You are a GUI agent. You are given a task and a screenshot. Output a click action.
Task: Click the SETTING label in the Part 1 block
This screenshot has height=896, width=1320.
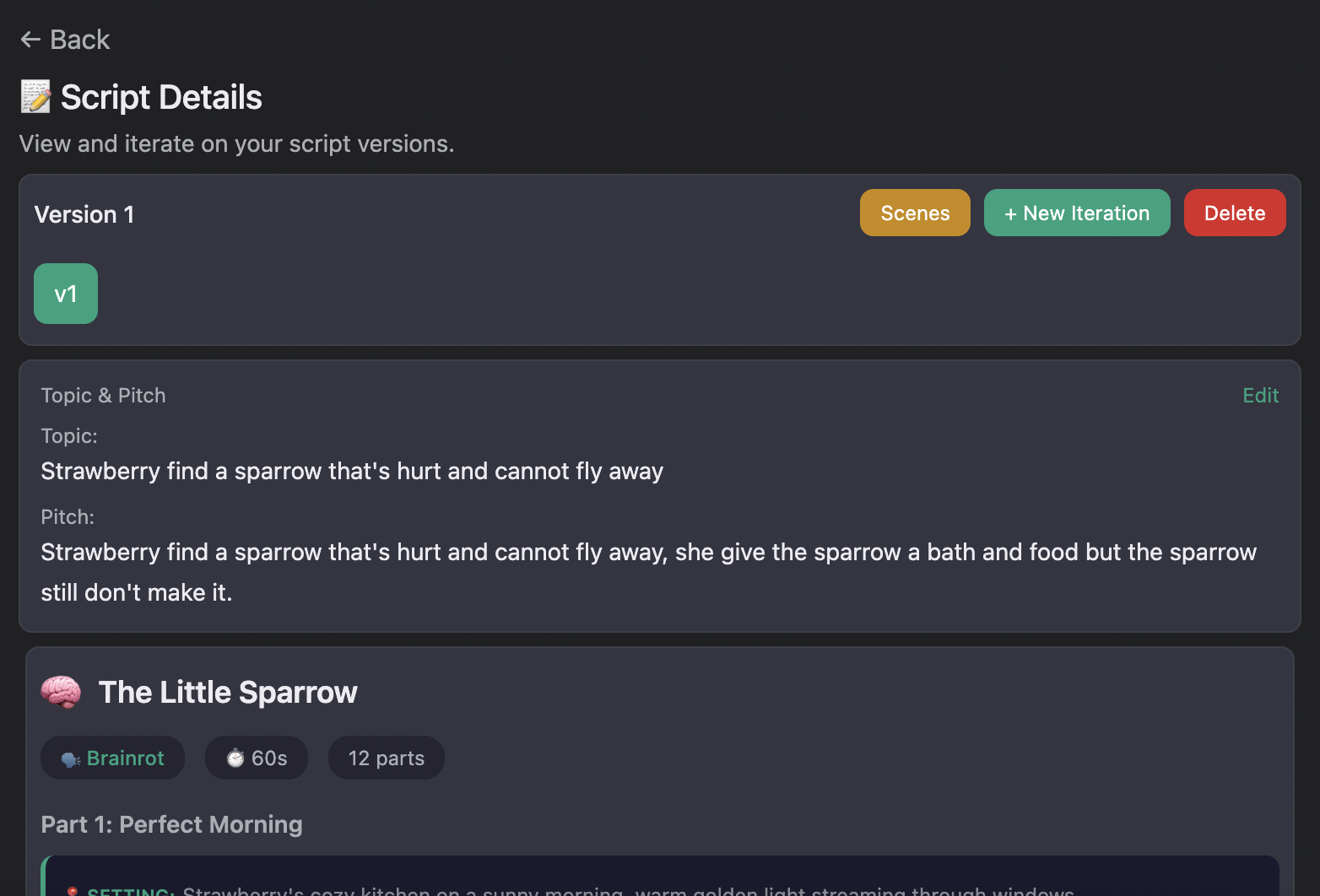pyautogui.click(x=131, y=891)
